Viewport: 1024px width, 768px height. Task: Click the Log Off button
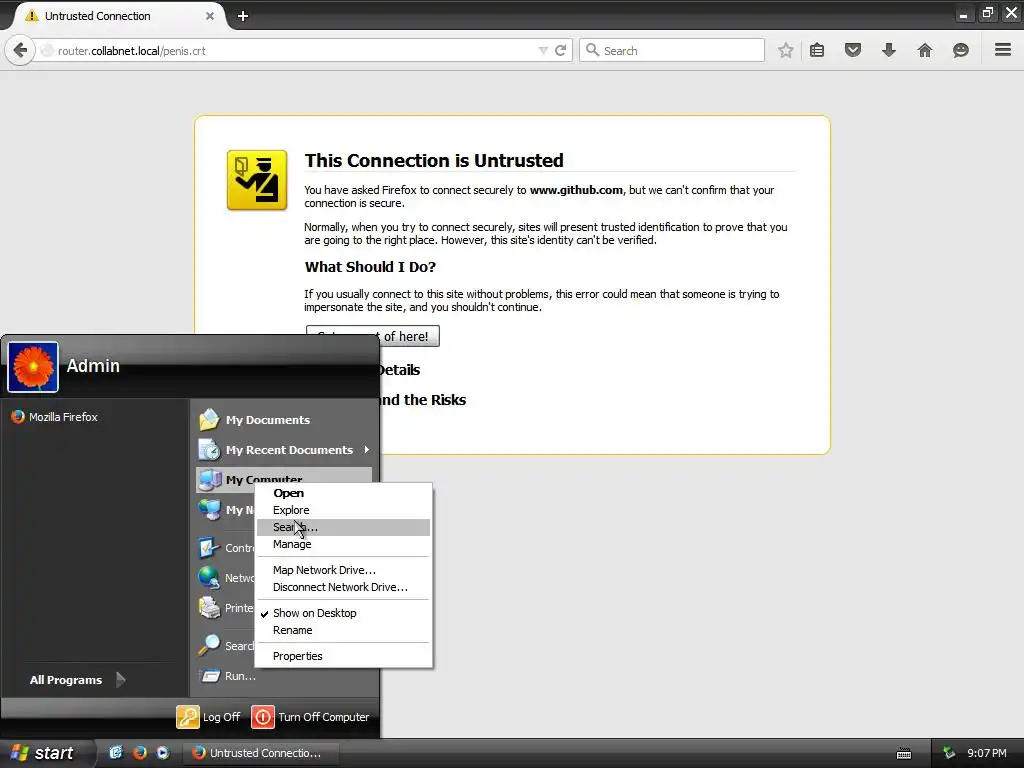[208, 716]
